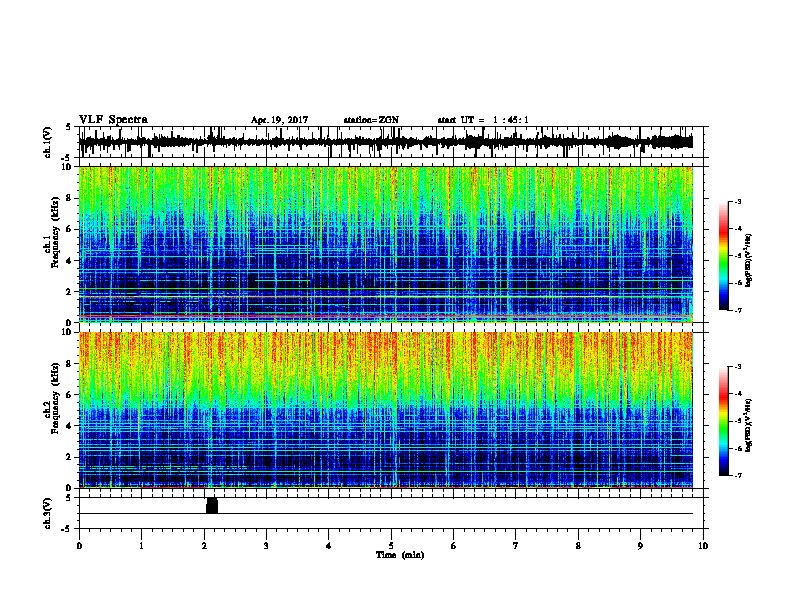792x612 pixels.
Task: Click the "2" kHz tick of ch.1 spectrogram
Action: coord(70,292)
